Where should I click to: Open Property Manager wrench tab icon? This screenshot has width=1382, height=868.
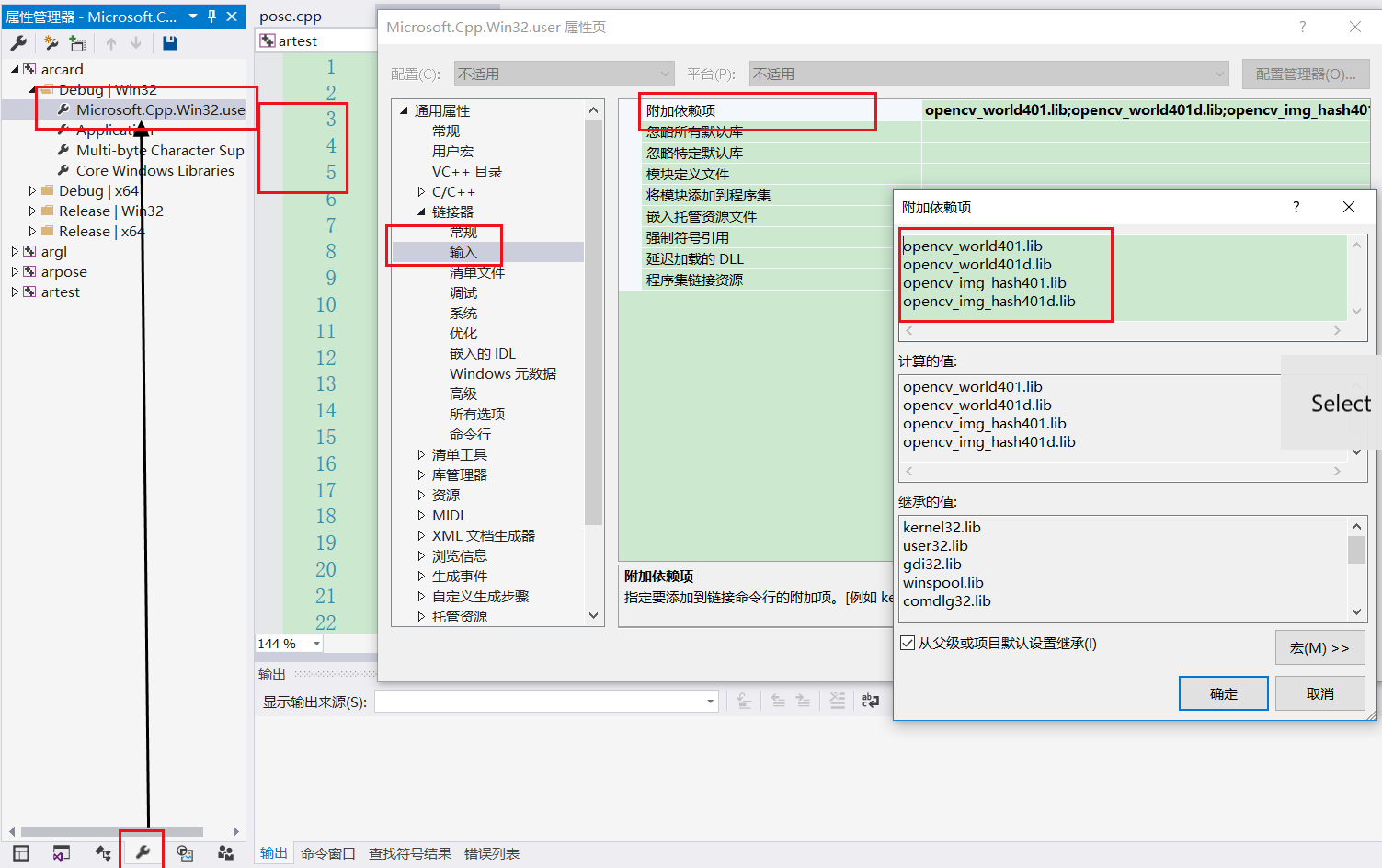(x=143, y=852)
